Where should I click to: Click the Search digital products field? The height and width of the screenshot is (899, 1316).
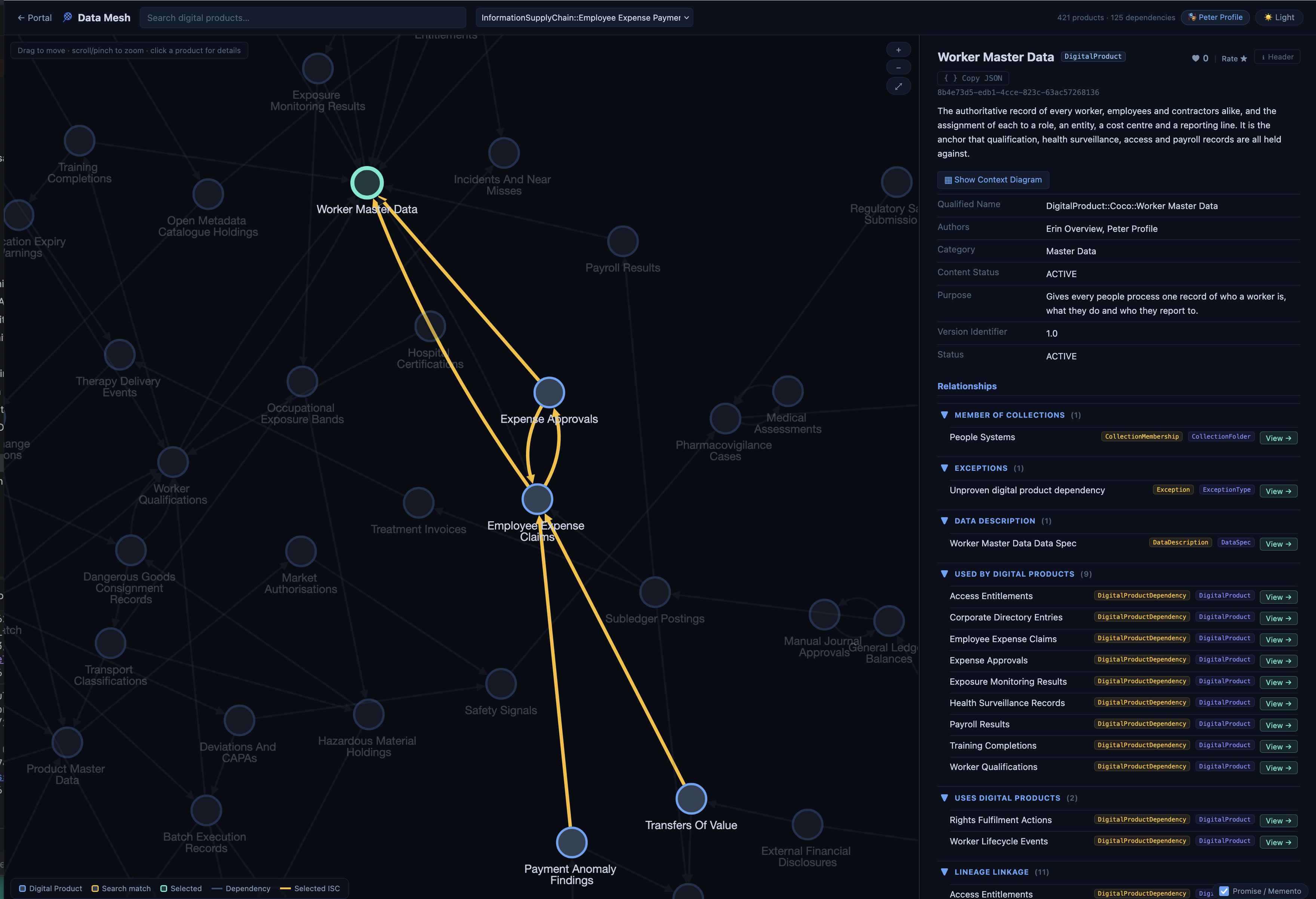point(303,18)
